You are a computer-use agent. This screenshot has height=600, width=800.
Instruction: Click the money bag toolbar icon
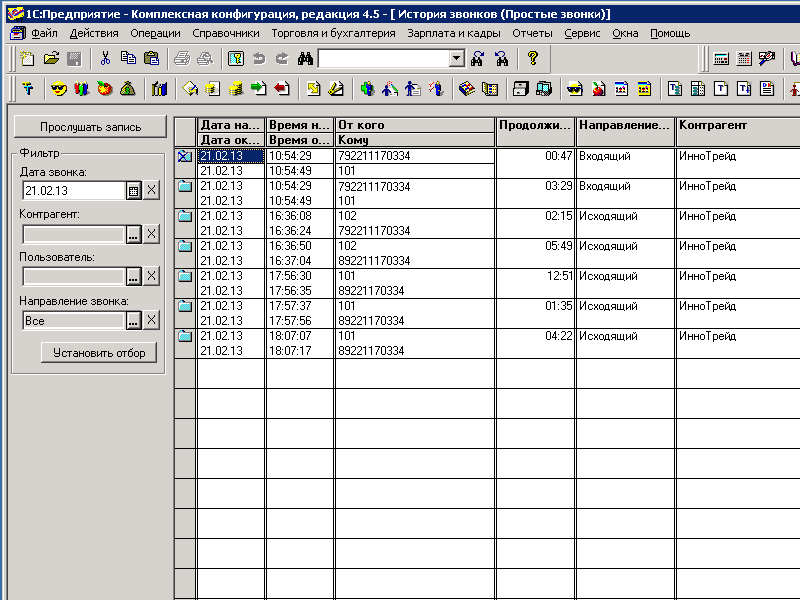[128, 89]
